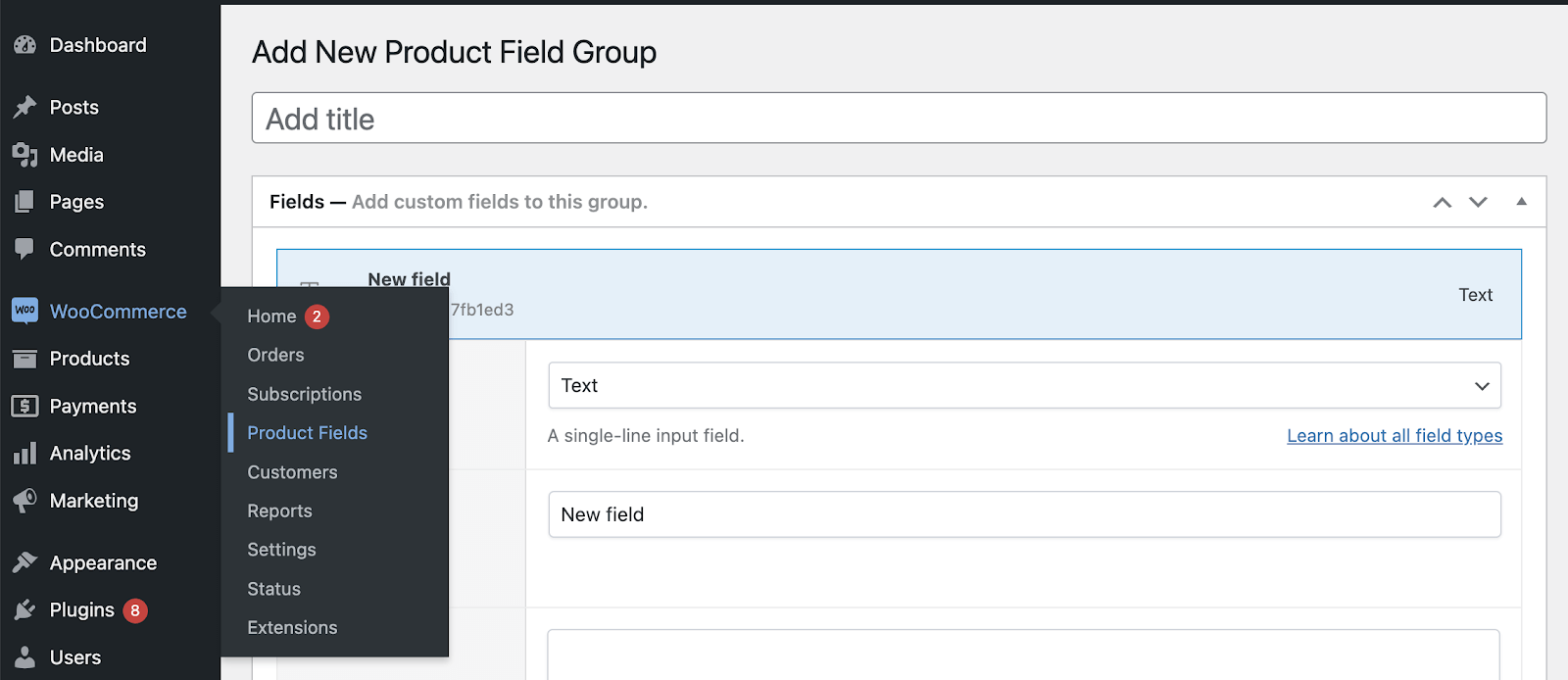The height and width of the screenshot is (680, 1568).
Task: Collapse the Fields panel triangle toggle
Action: 1521,202
